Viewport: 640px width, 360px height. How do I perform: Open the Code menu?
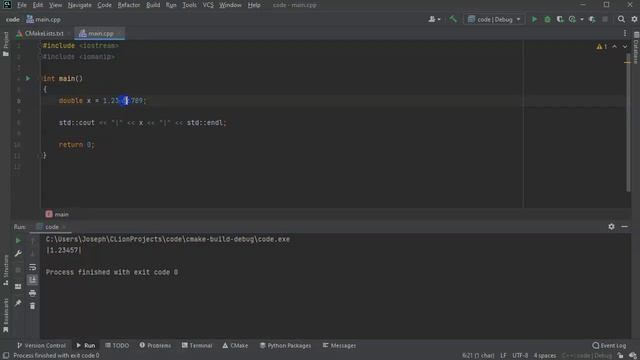[x=104, y=5]
